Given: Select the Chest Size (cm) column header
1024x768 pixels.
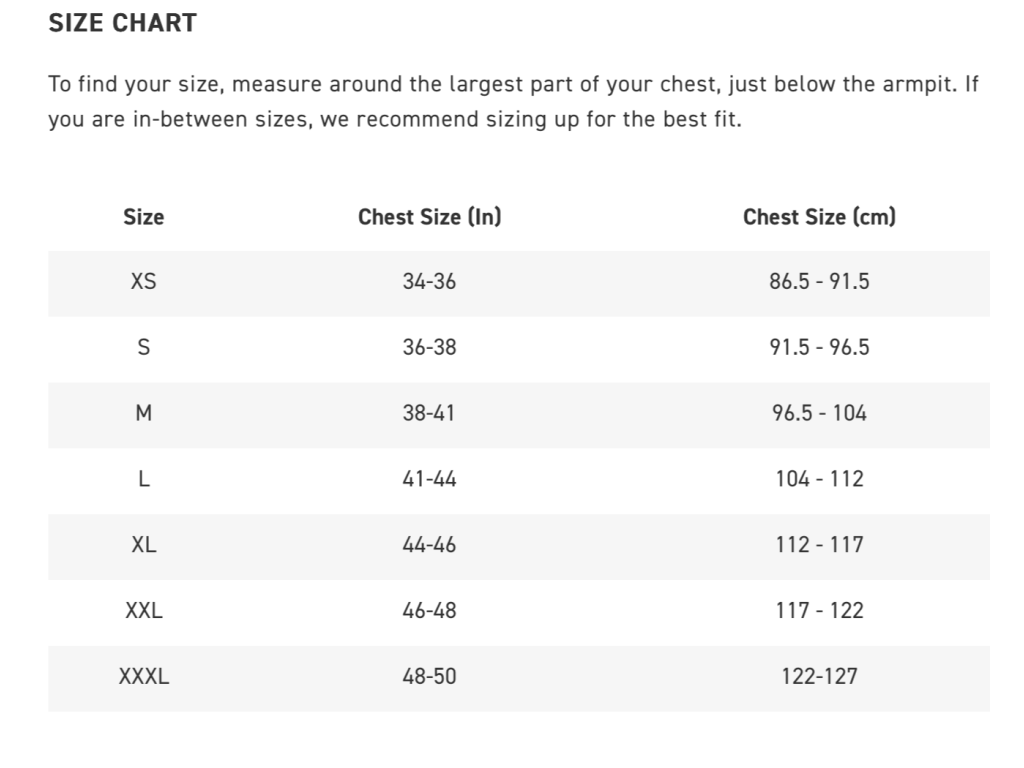Looking at the screenshot, I should click(x=819, y=217).
